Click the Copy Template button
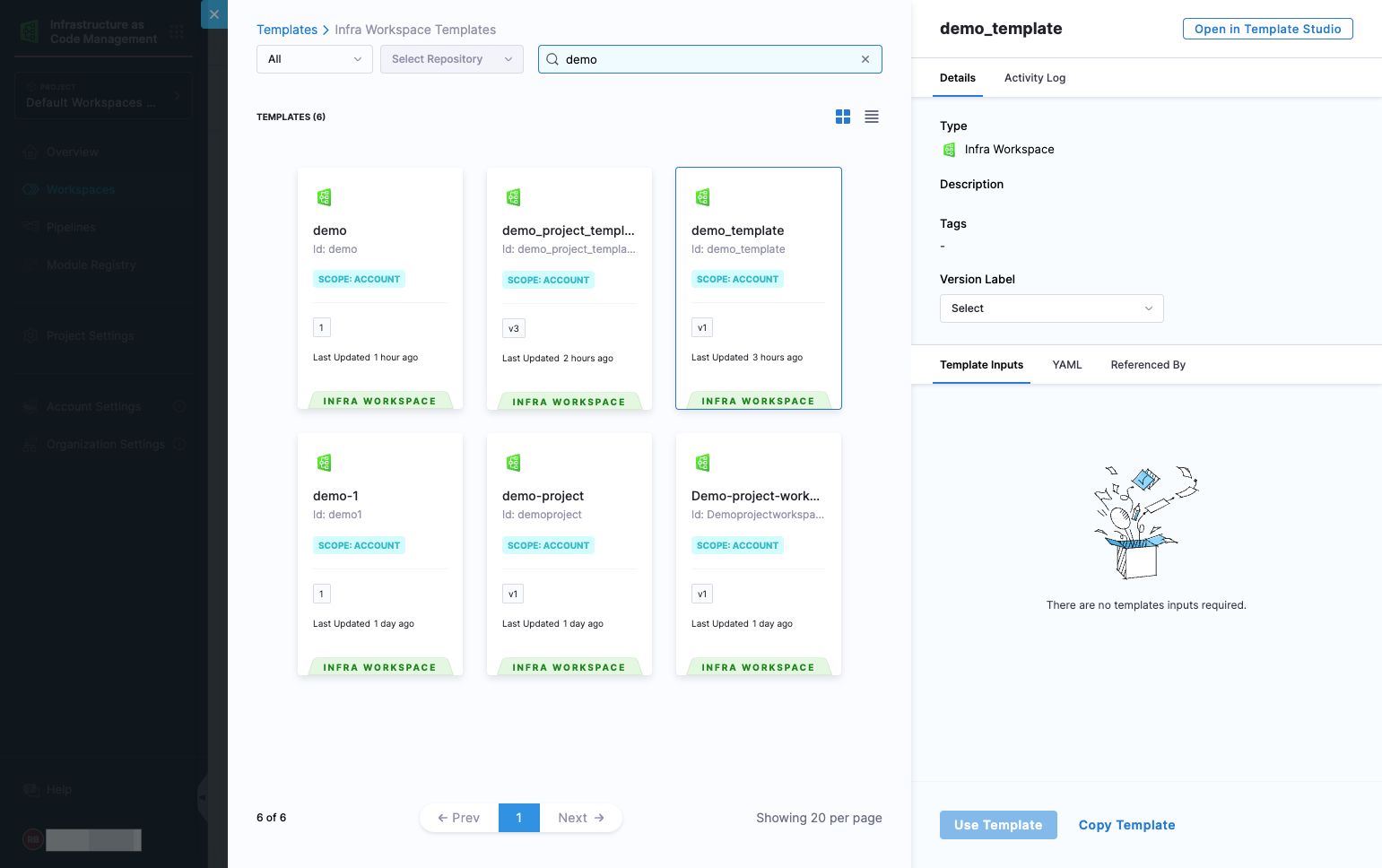 [1126, 825]
